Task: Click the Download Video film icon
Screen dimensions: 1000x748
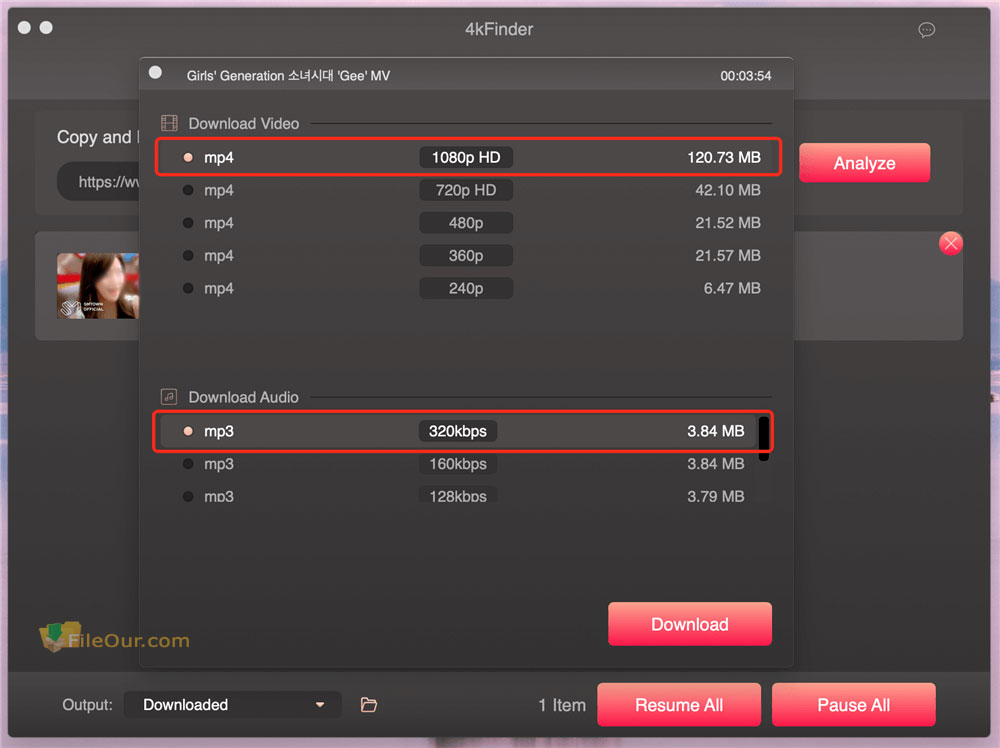Action: (x=169, y=123)
